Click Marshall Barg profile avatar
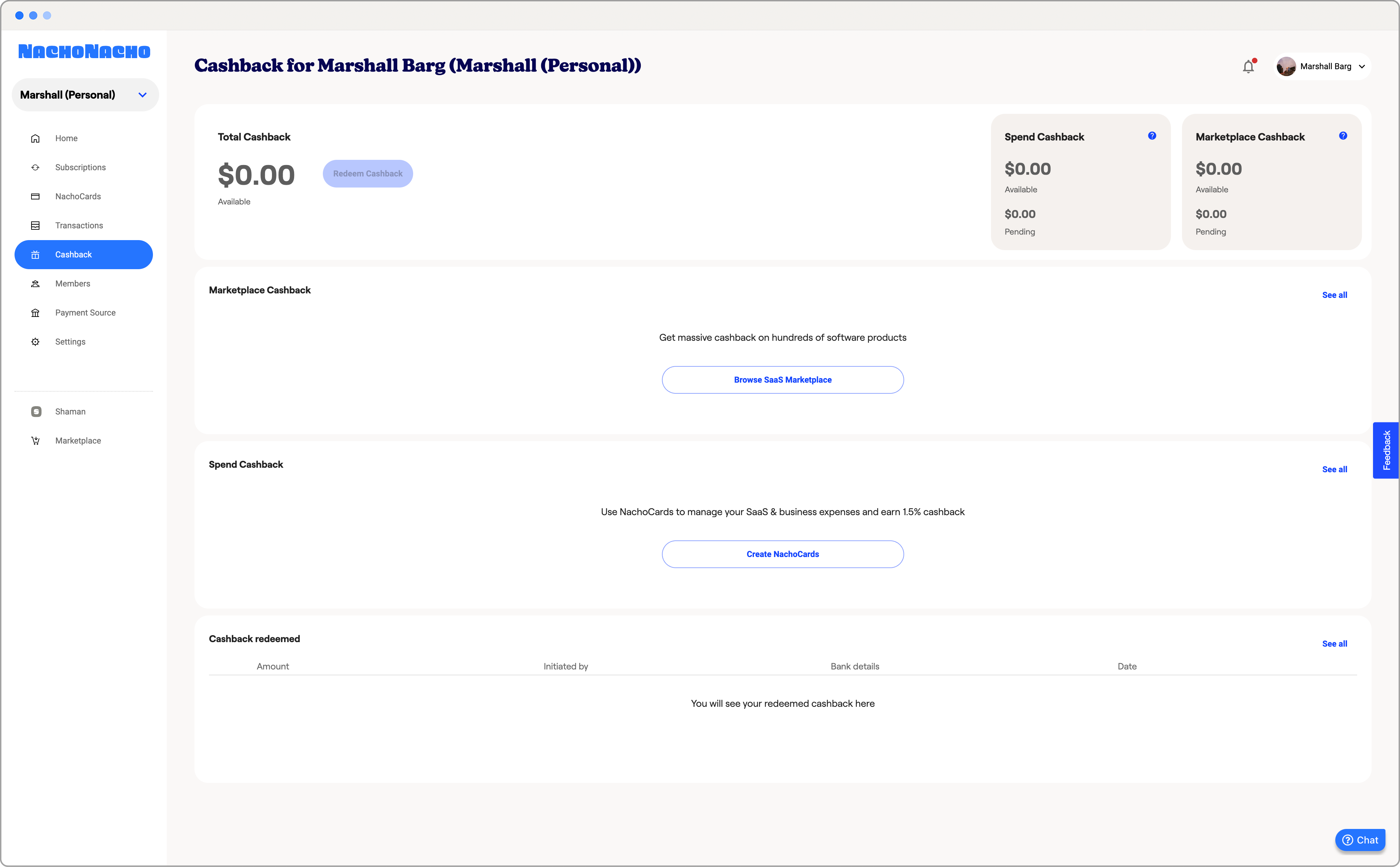 1286,66
